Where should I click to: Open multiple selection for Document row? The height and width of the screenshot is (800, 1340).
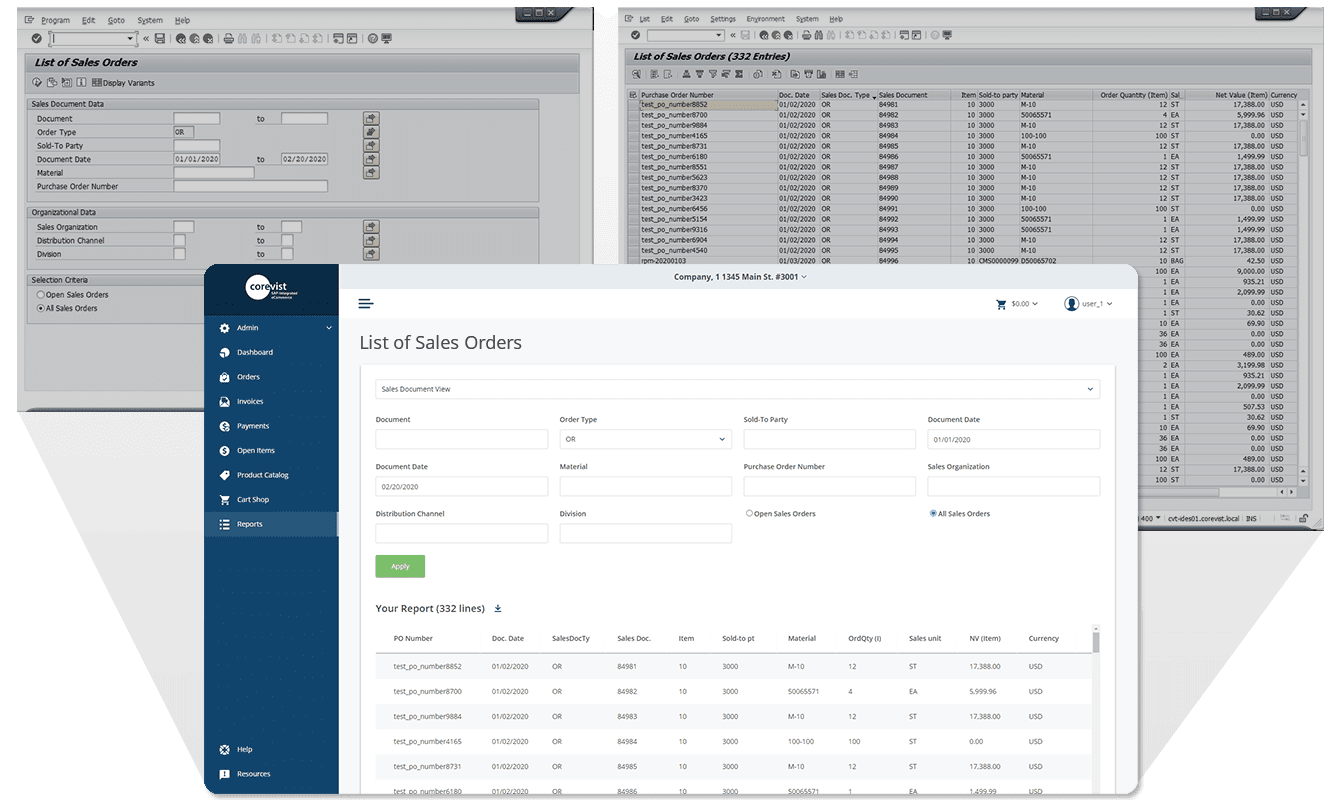[x=371, y=118]
